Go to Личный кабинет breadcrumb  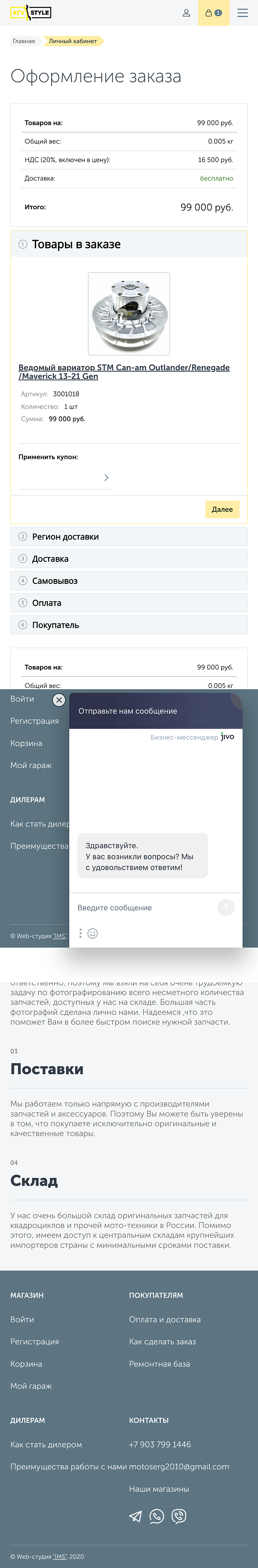coord(73,41)
